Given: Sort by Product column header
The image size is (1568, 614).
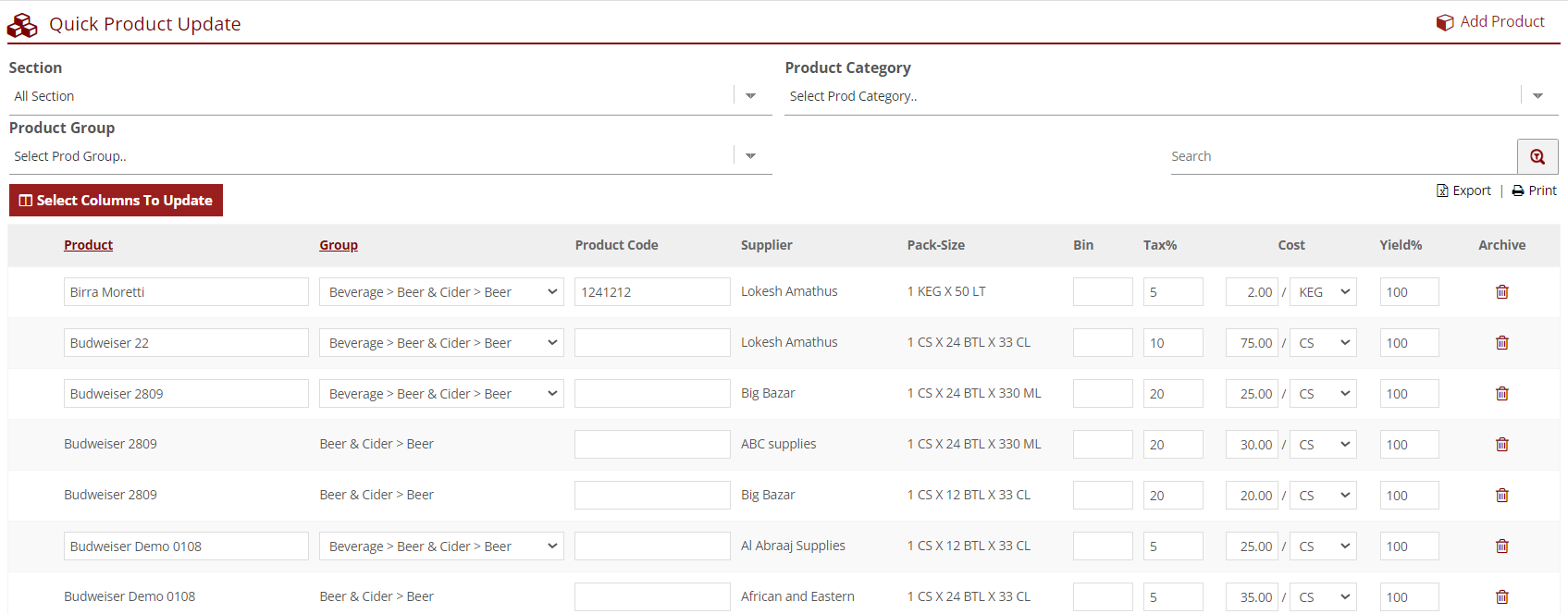Looking at the screenshot, I should coord(88,245).
